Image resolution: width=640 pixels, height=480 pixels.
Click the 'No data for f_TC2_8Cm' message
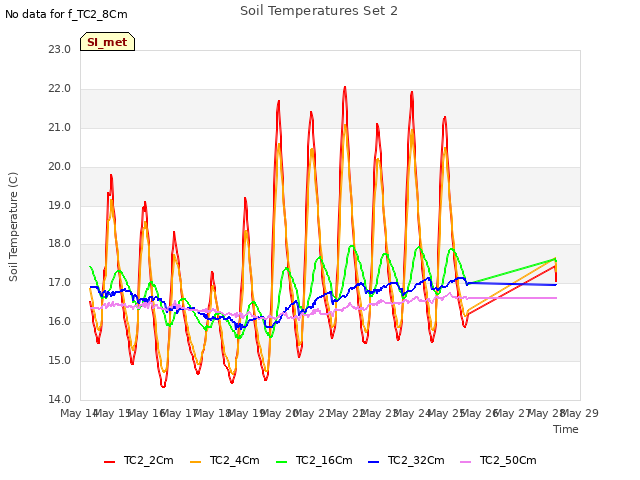tap(66, 14)
